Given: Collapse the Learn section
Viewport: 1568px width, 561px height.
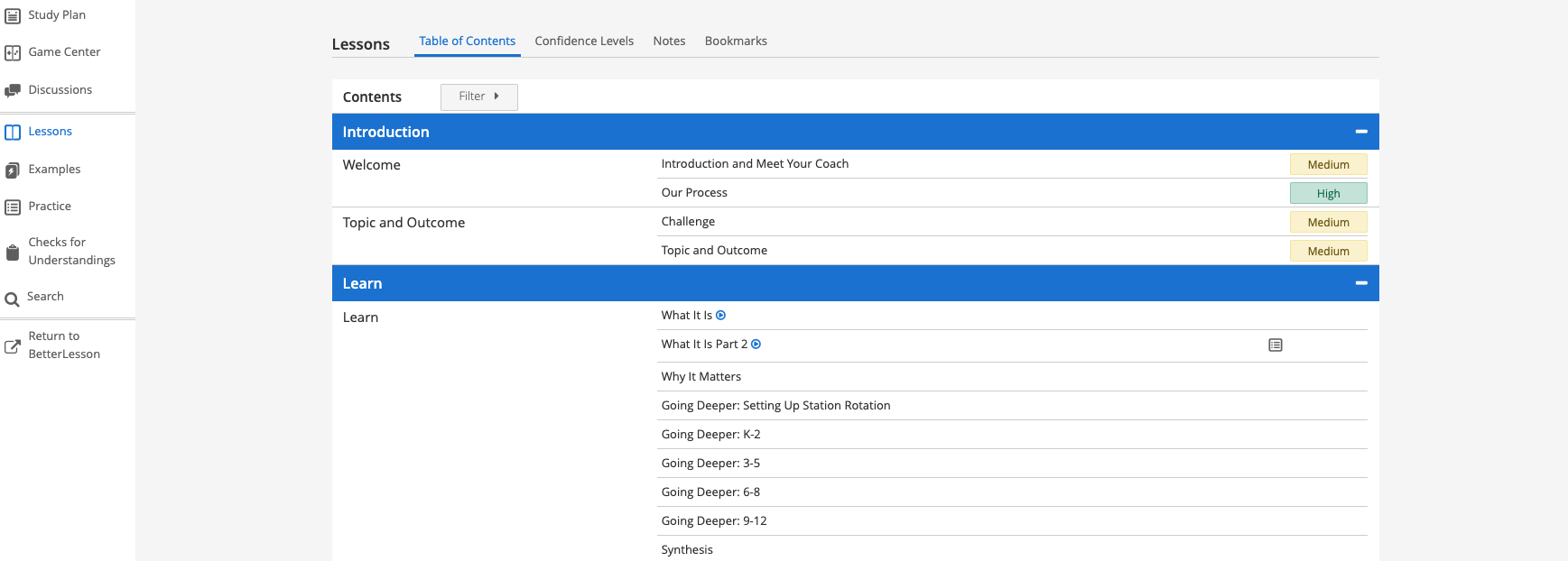Looking at the screenshot, I should pos(1360,283).
